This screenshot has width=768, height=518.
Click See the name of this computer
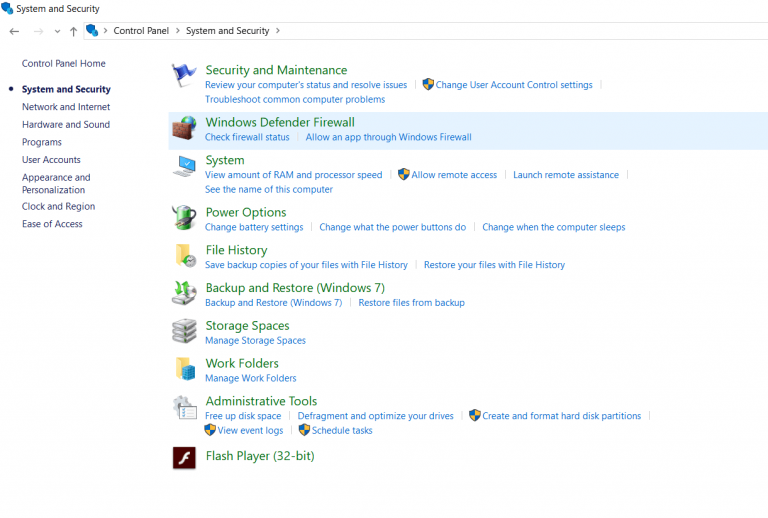(269, 189)
